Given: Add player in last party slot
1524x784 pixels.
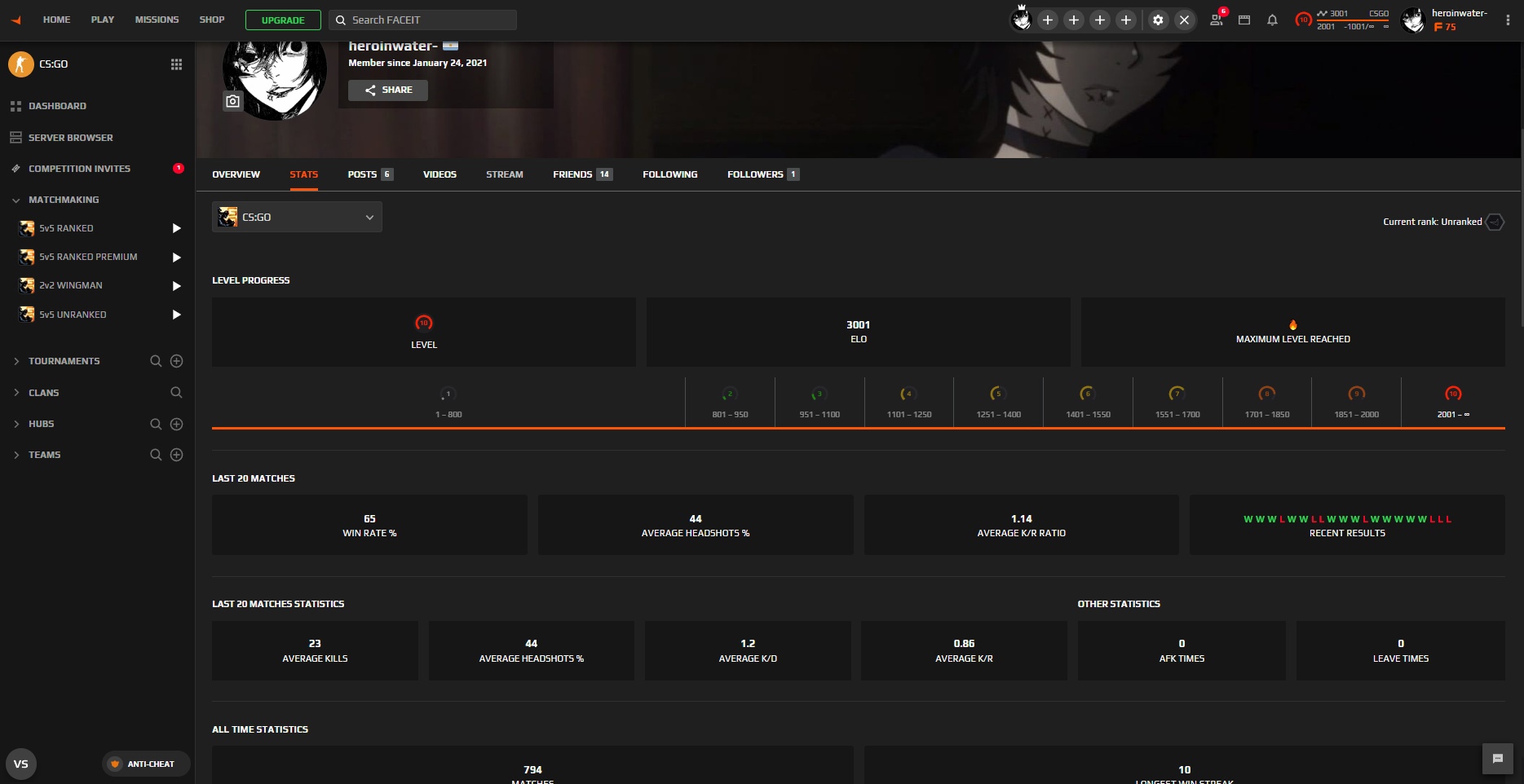Looking at the screenshot, I should (1126, 20).
